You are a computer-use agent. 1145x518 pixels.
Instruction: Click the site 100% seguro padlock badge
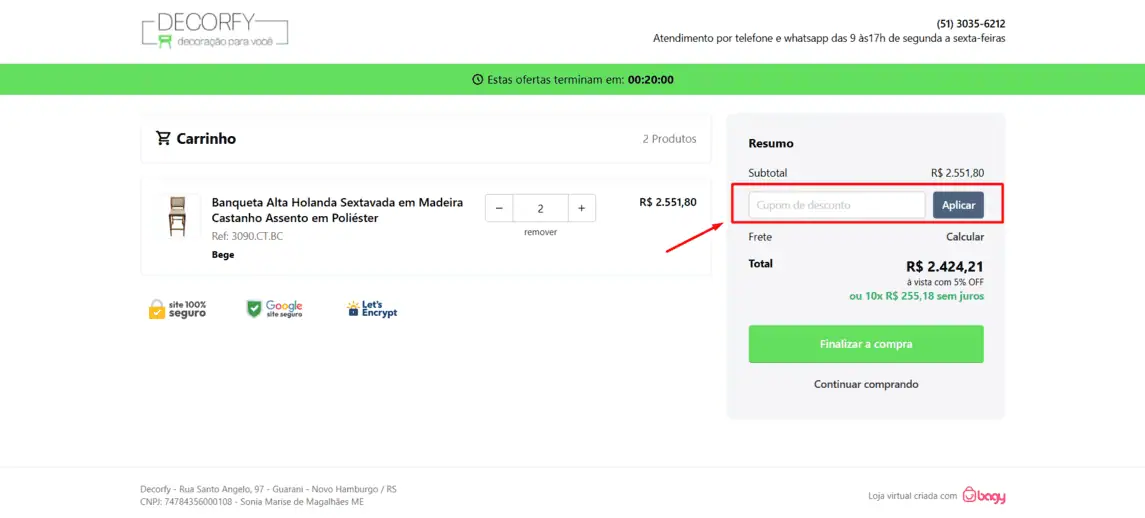[177, 309]
